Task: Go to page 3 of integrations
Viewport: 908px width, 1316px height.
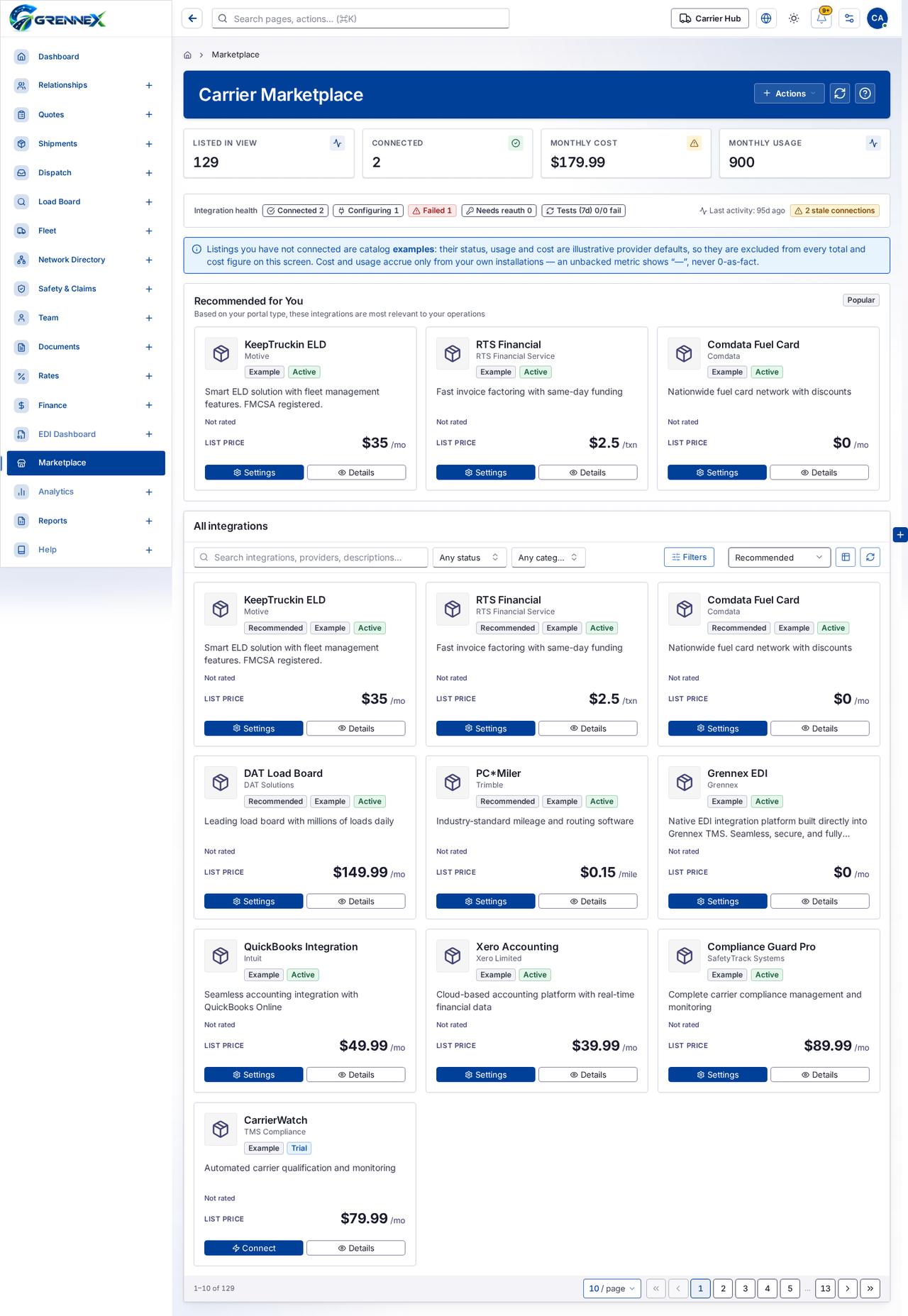Action: point(745,1288)
